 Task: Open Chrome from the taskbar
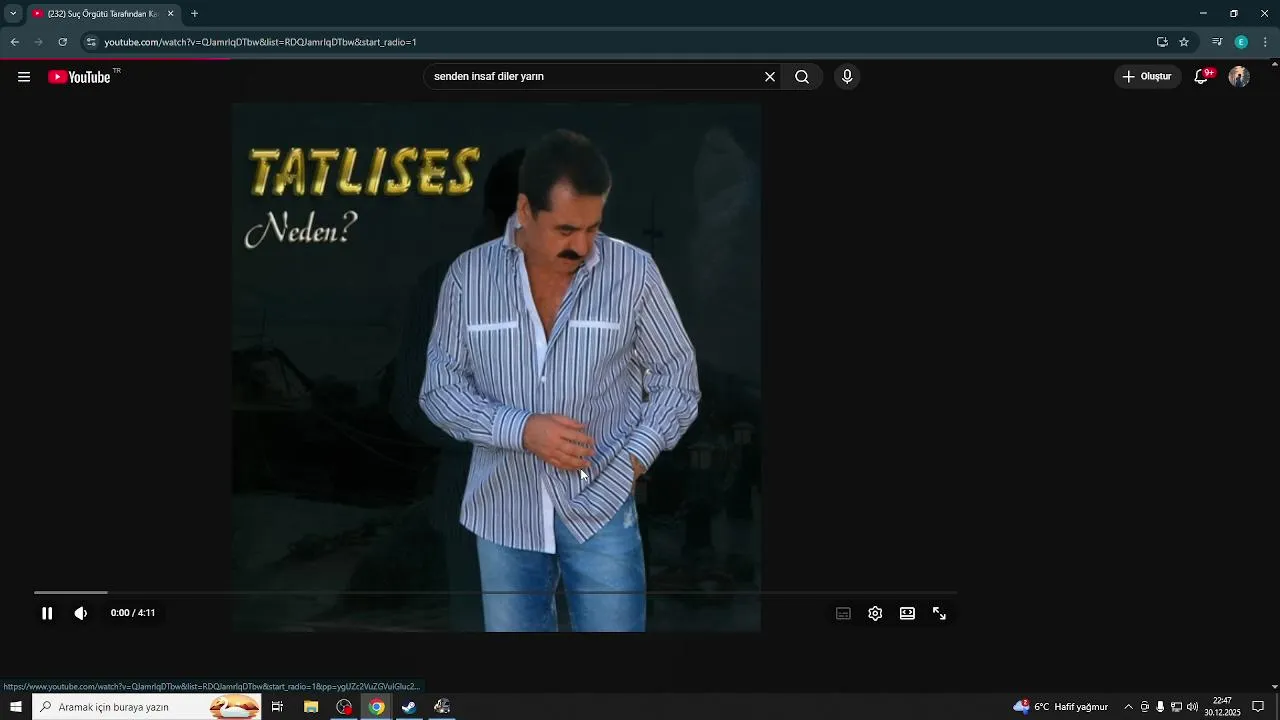point(376,707)
